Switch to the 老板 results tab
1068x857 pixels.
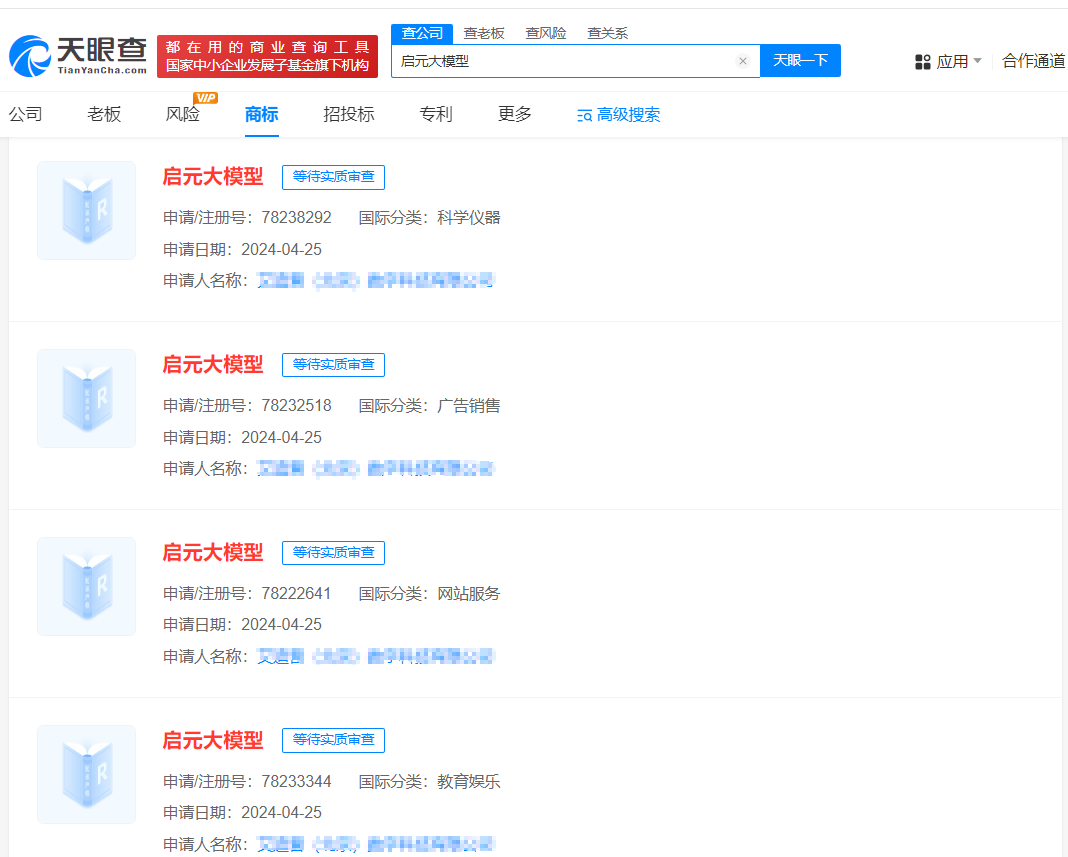click(x=104, y=114)
